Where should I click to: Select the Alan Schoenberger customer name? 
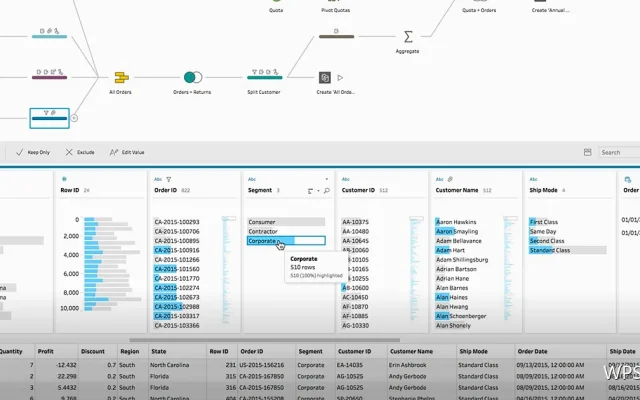click(x=461, y=316)
